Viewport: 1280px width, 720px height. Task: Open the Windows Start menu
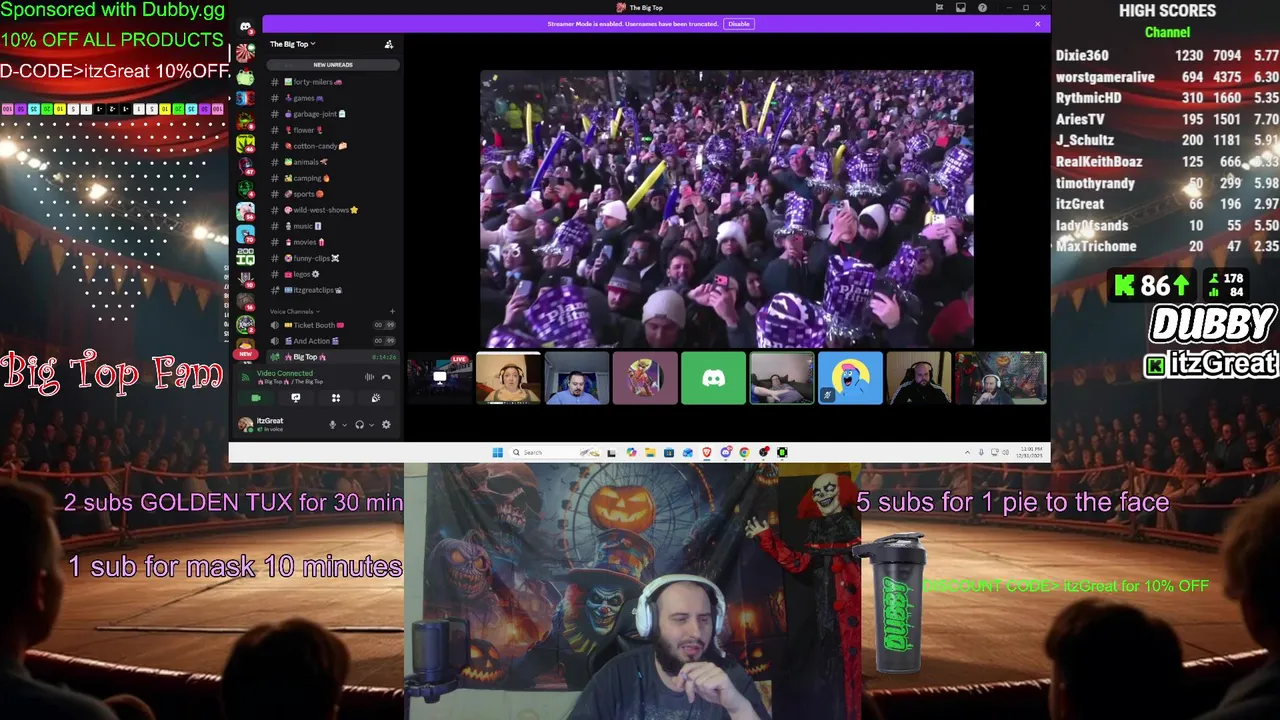[497, 452]
